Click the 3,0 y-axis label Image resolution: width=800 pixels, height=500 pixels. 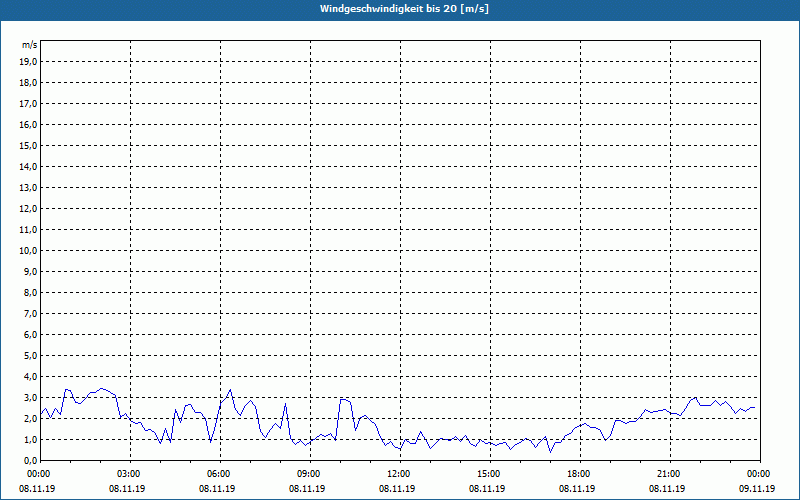point(32,397)
